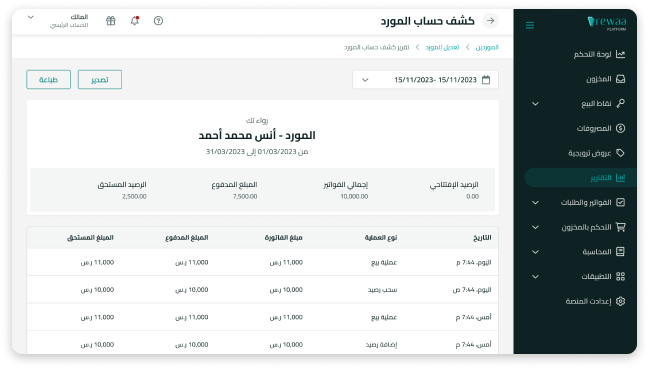Expand the نقاط البيع submenu chevron

click(x=535, y=104)
